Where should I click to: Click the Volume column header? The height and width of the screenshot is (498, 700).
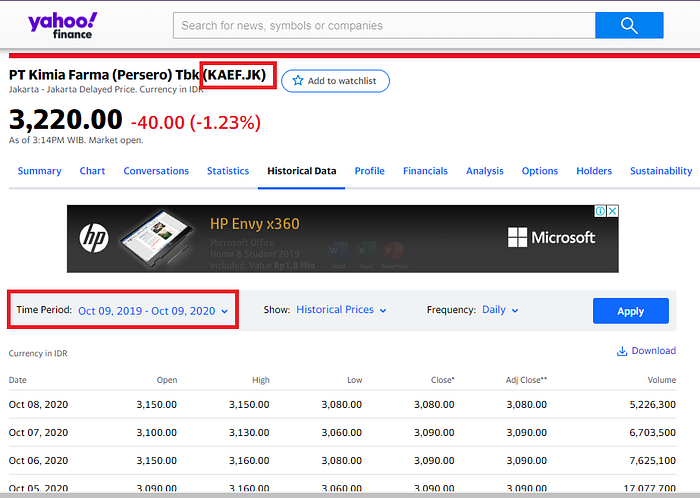pyautogui.click(x=662, y=380)
